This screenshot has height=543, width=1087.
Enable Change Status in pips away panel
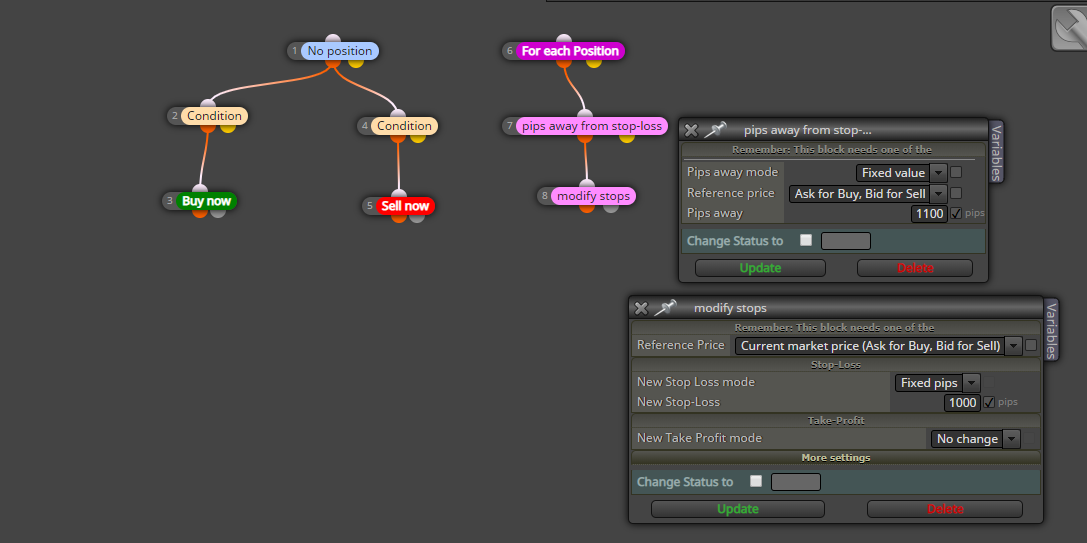point(806,240)
